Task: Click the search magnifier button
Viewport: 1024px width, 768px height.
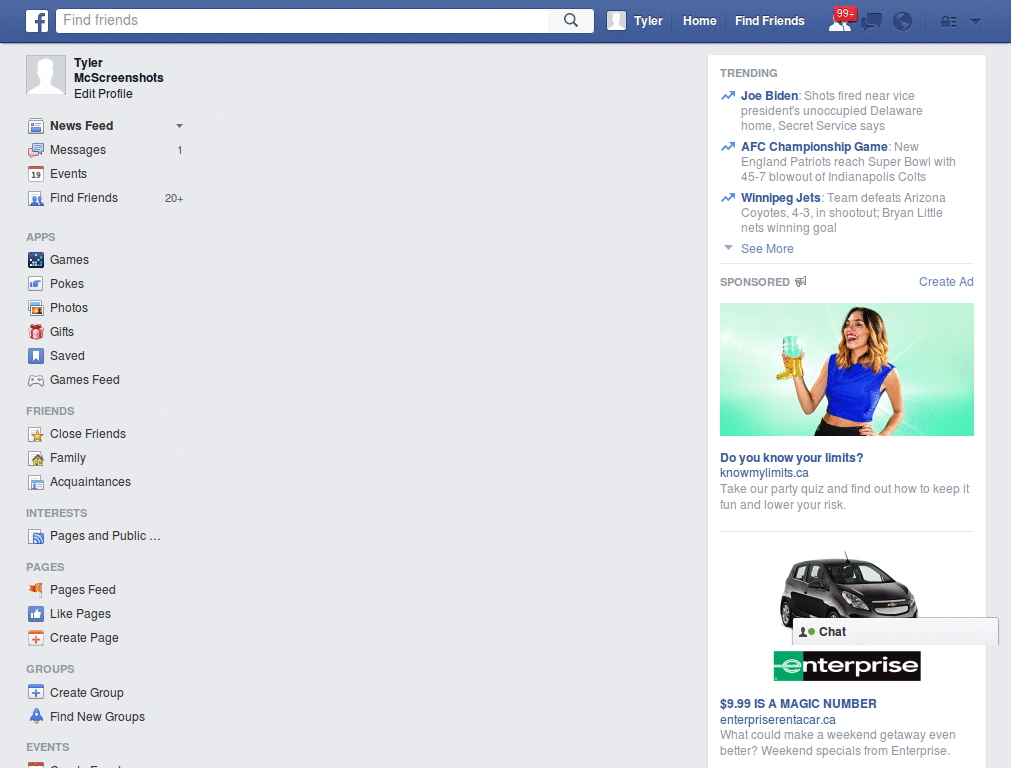Action: tap(571, 20)
